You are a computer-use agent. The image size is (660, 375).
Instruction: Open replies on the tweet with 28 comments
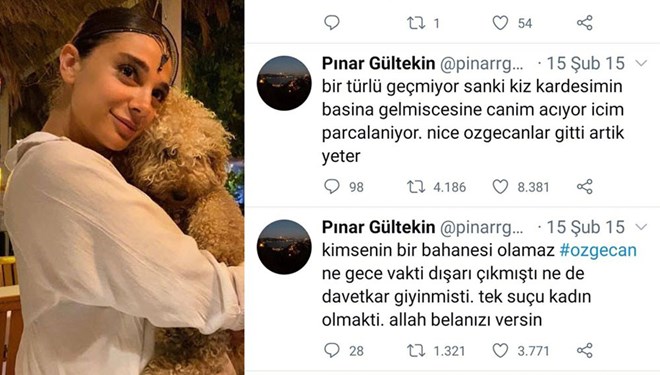[x=332, y=350]
